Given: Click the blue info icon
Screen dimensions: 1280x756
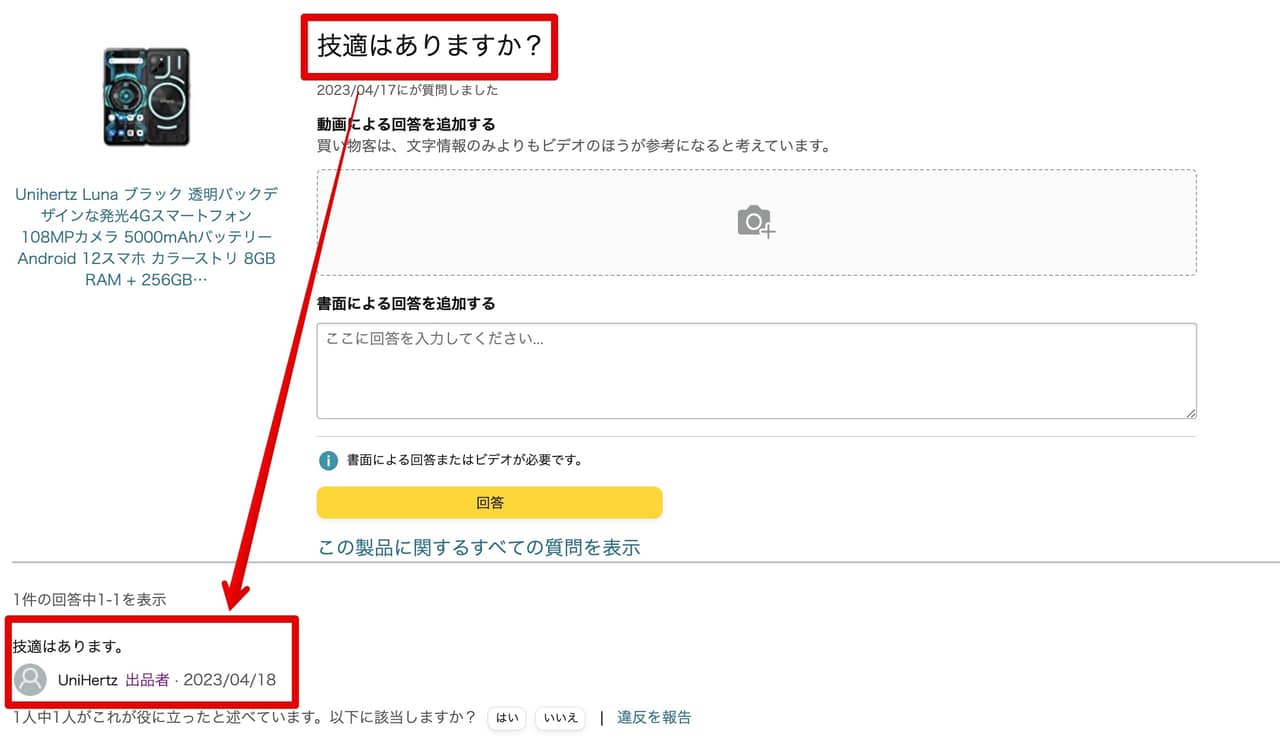Looking at the screenshot, I should 328,461.
